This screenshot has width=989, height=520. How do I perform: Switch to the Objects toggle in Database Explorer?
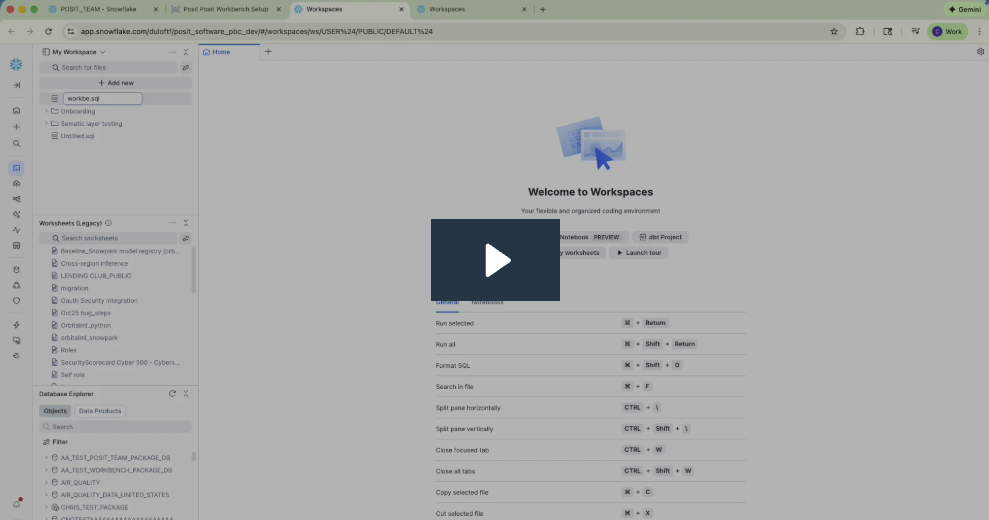[55, 411]
